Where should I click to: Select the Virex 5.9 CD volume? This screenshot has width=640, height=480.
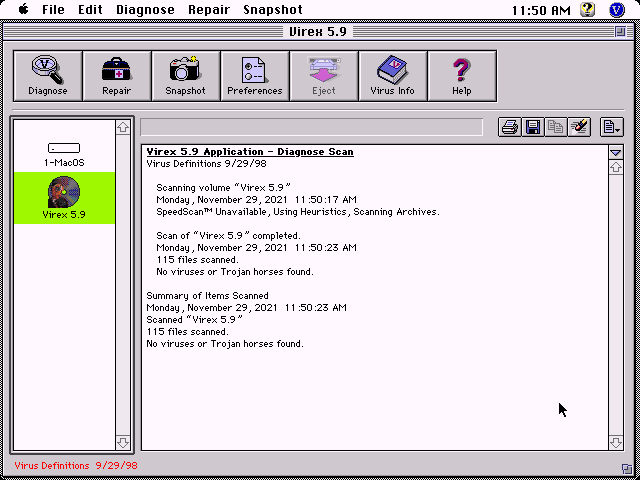pyautogui.click(x=64, y=198)
